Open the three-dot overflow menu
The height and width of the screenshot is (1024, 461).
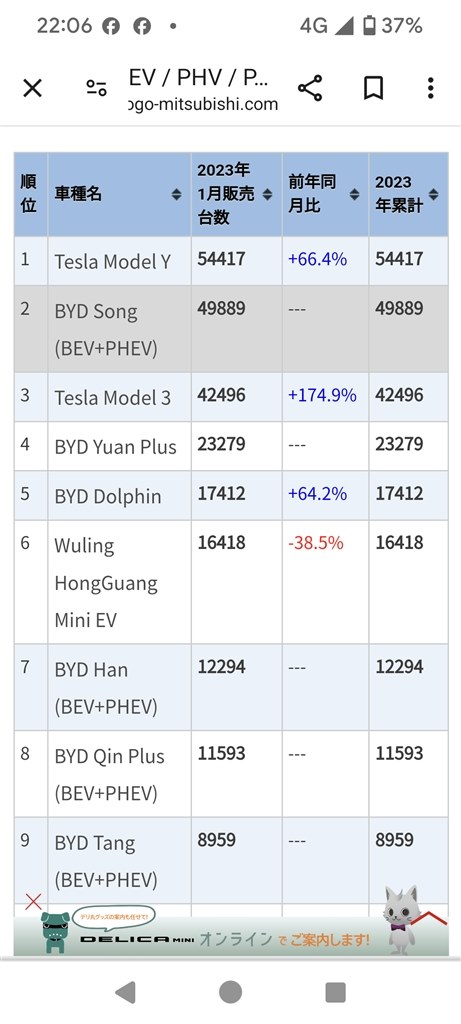[430, 88]
